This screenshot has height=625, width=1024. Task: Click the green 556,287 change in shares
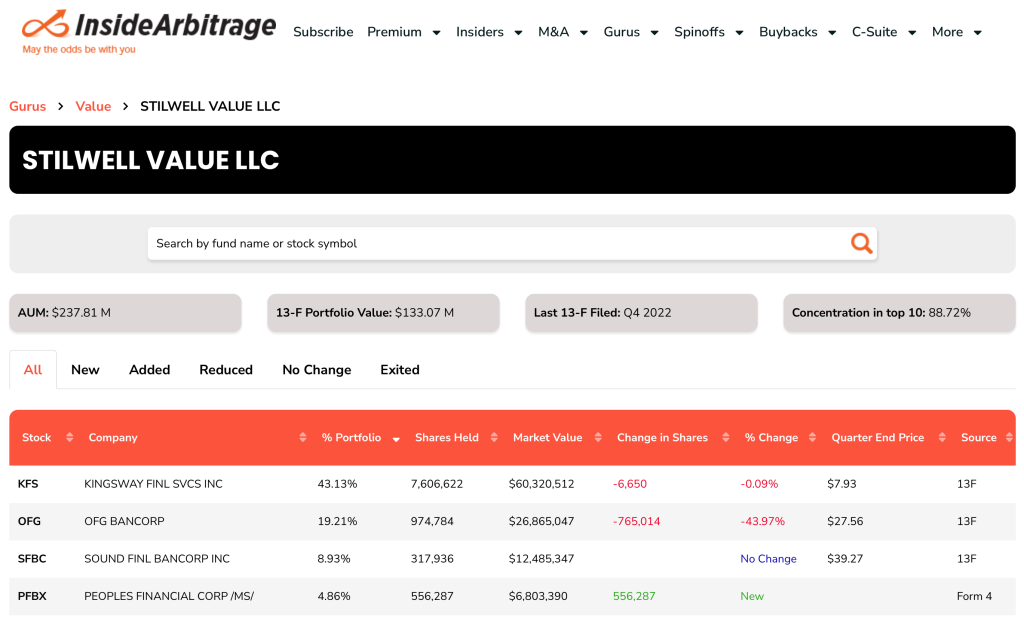(634, 596)
